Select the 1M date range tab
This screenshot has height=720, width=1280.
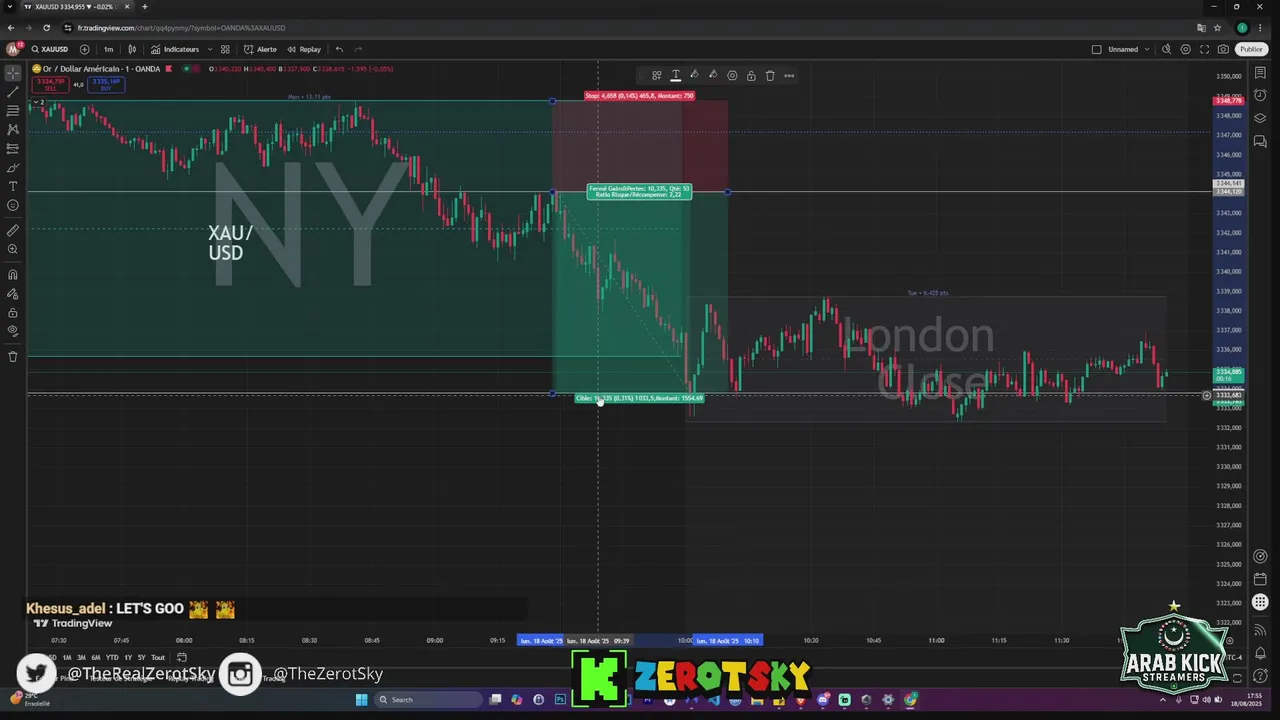[67, 657]
